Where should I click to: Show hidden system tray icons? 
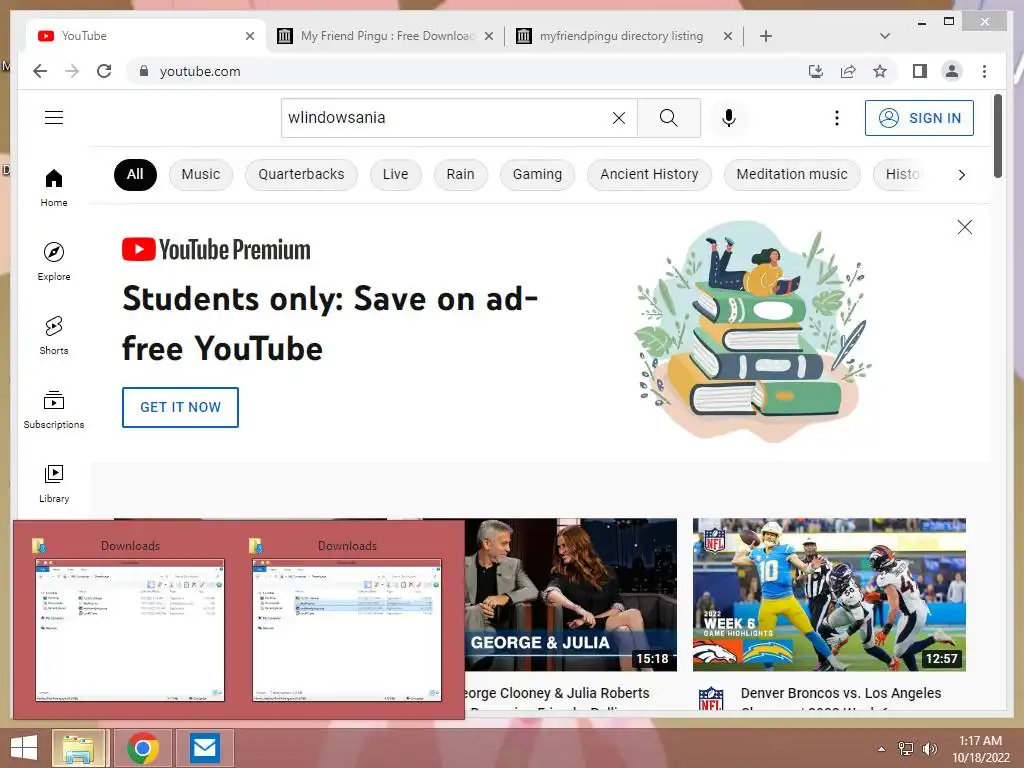[x=881, y=749]
